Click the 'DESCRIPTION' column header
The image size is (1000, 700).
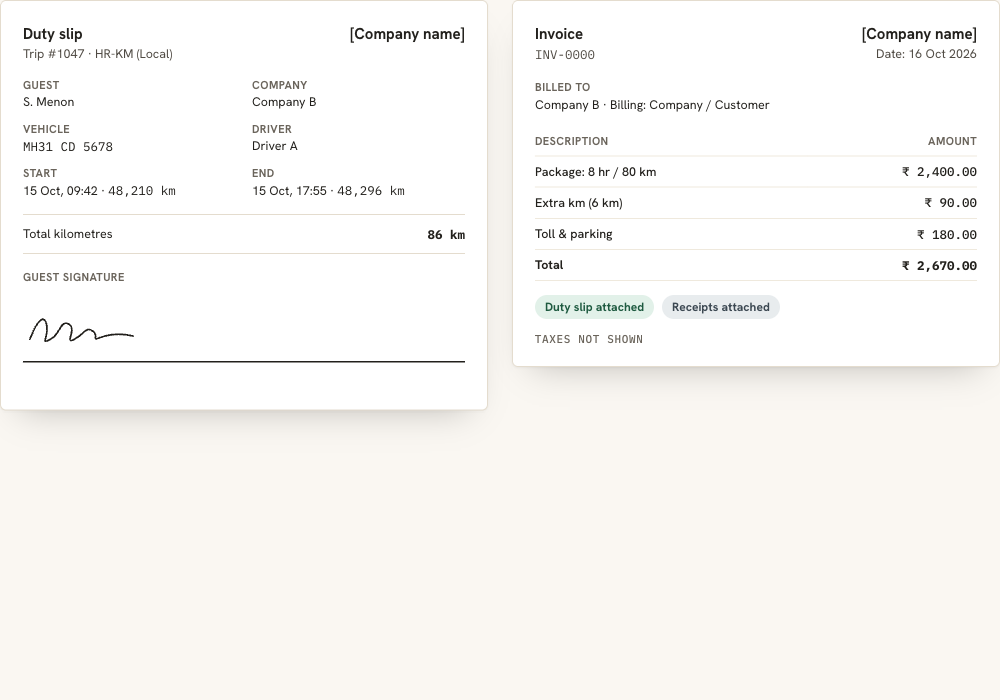[571, 142]
